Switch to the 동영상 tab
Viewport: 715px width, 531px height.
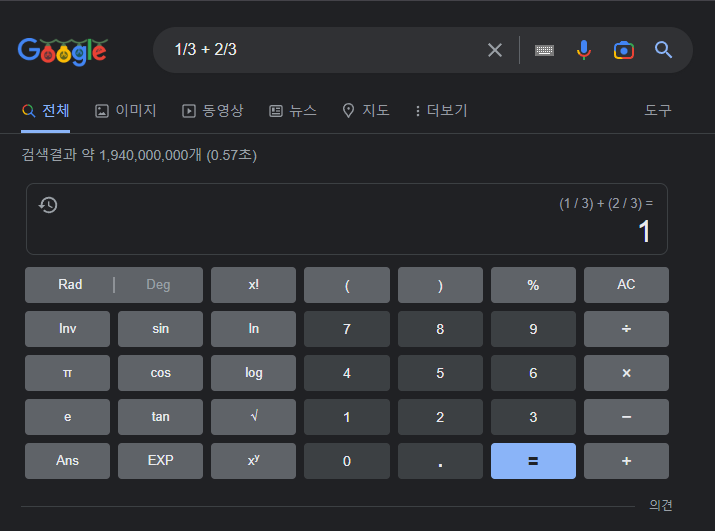tap(212, 111)
